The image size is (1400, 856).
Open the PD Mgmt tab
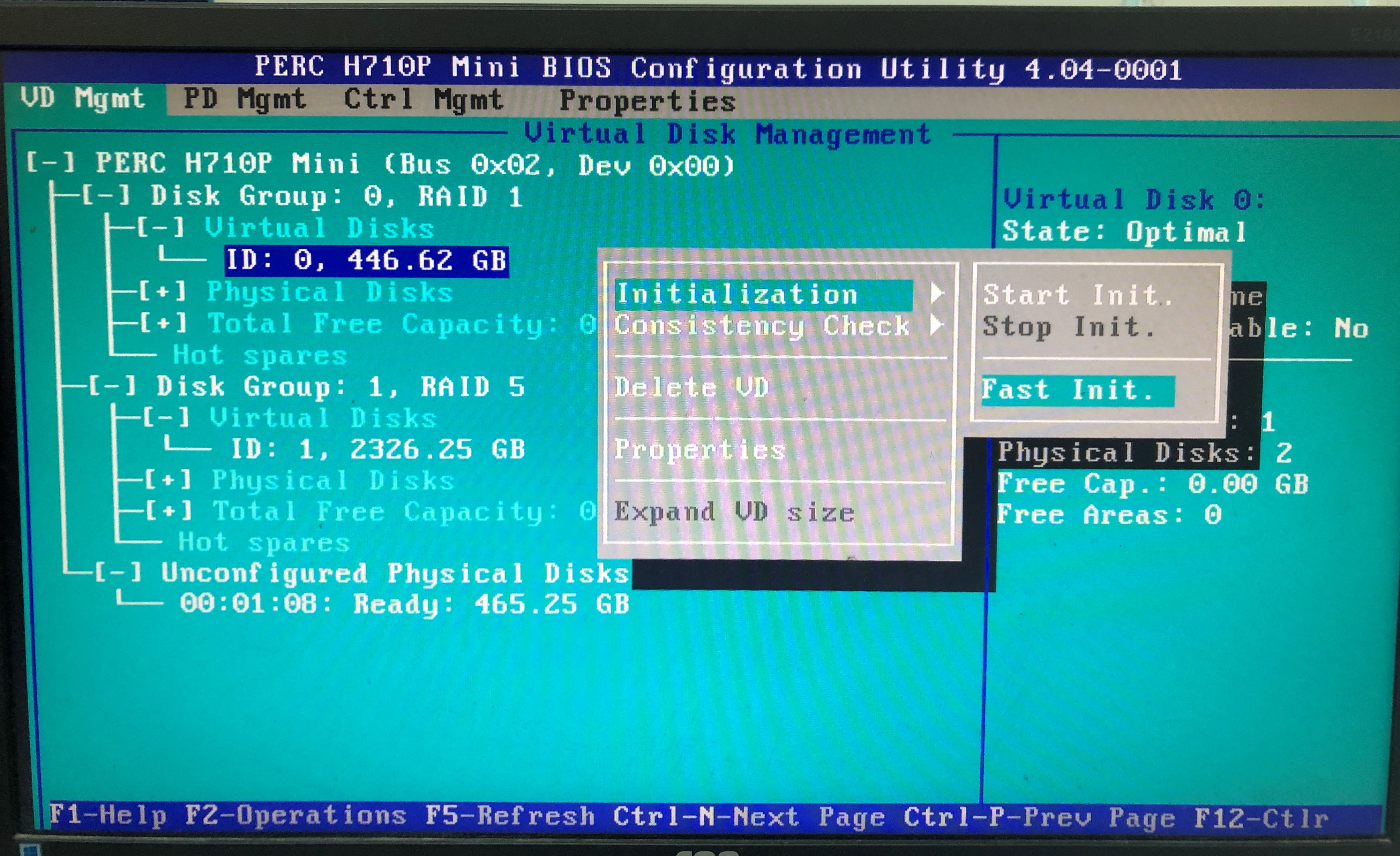(x=245, y=100)
